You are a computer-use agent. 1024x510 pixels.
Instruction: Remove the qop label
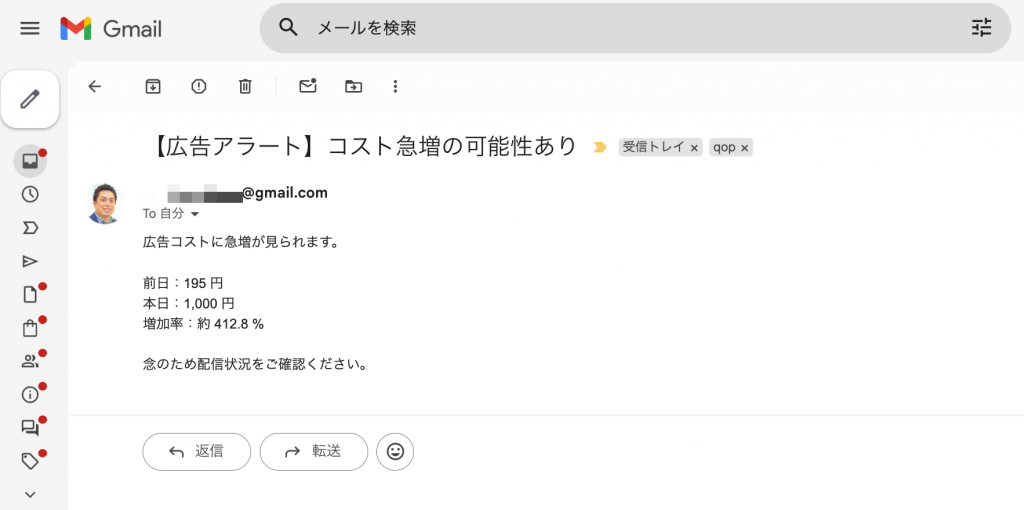pos(745,147)
